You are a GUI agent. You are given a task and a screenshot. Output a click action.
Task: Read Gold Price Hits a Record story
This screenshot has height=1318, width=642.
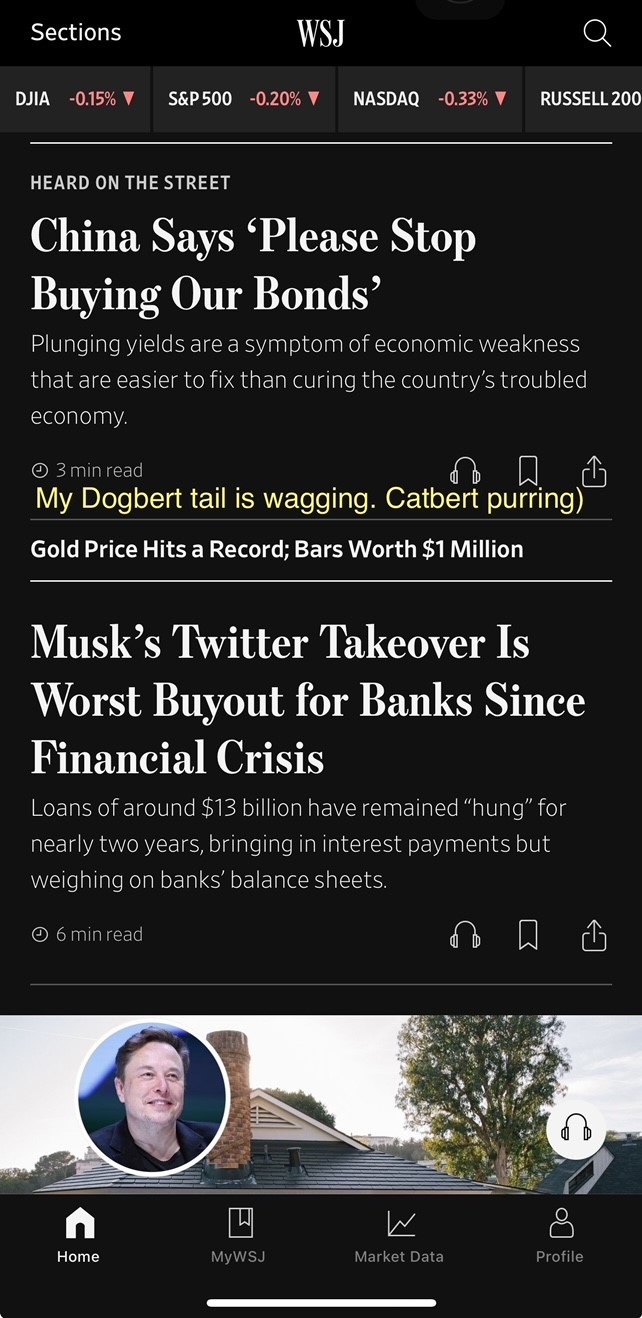tap(277, 549)
